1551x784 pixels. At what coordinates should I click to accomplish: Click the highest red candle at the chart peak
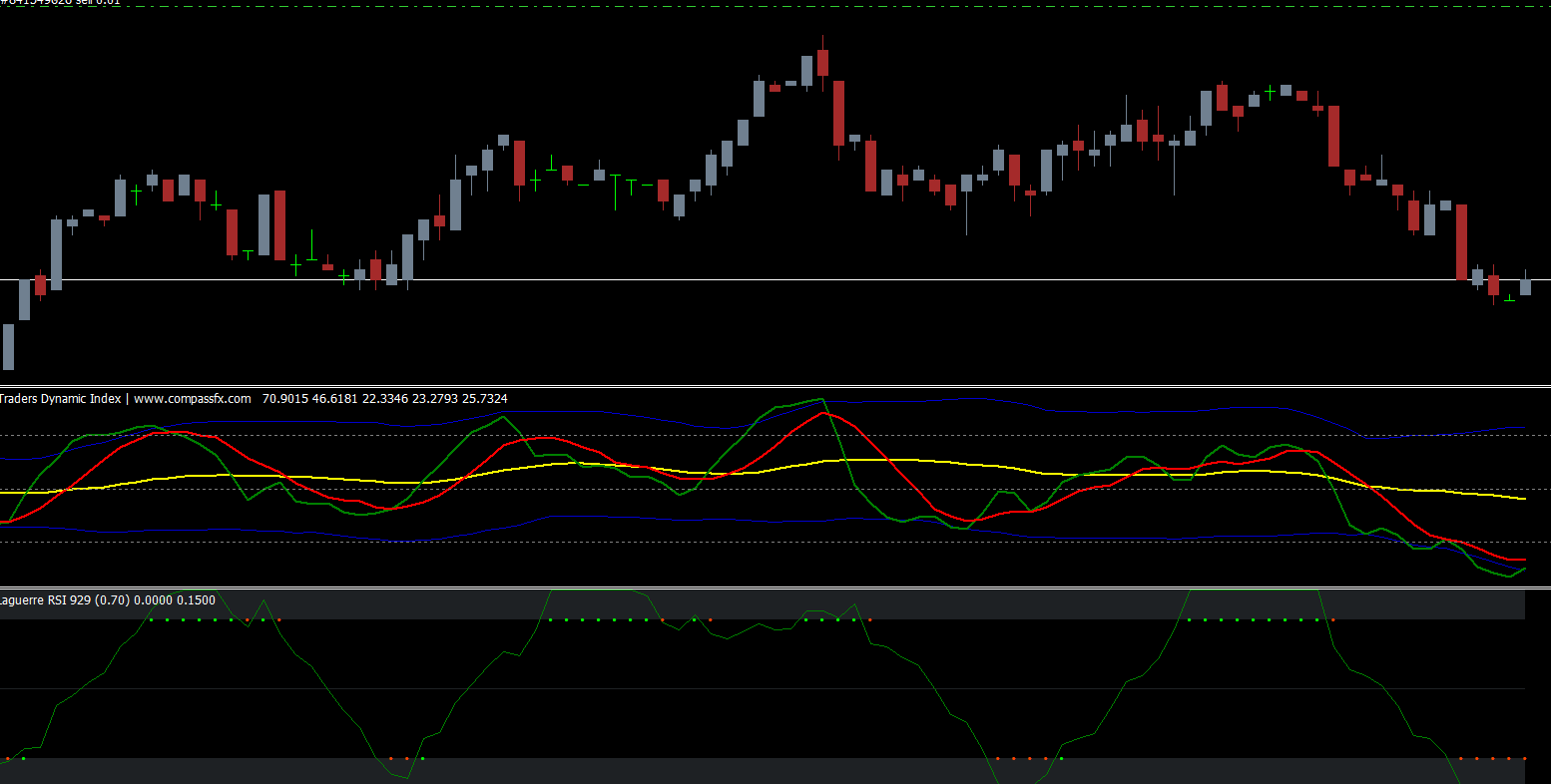[822, 62]
